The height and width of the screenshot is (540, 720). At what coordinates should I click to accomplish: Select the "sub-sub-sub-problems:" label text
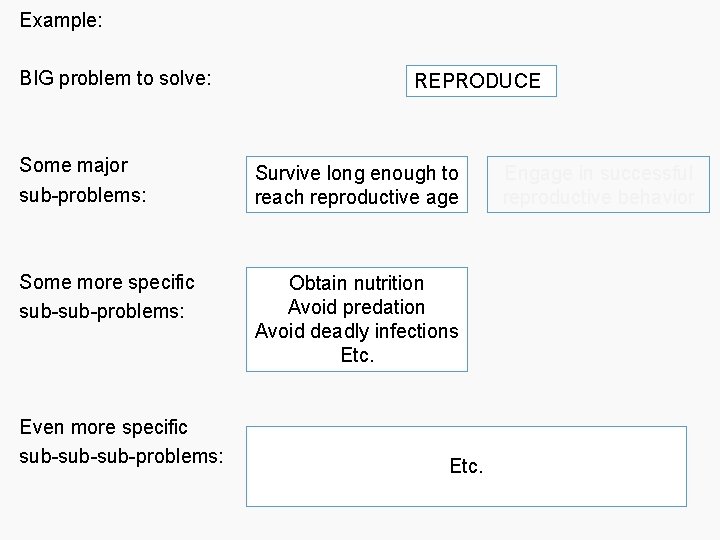tap(120, 456)
